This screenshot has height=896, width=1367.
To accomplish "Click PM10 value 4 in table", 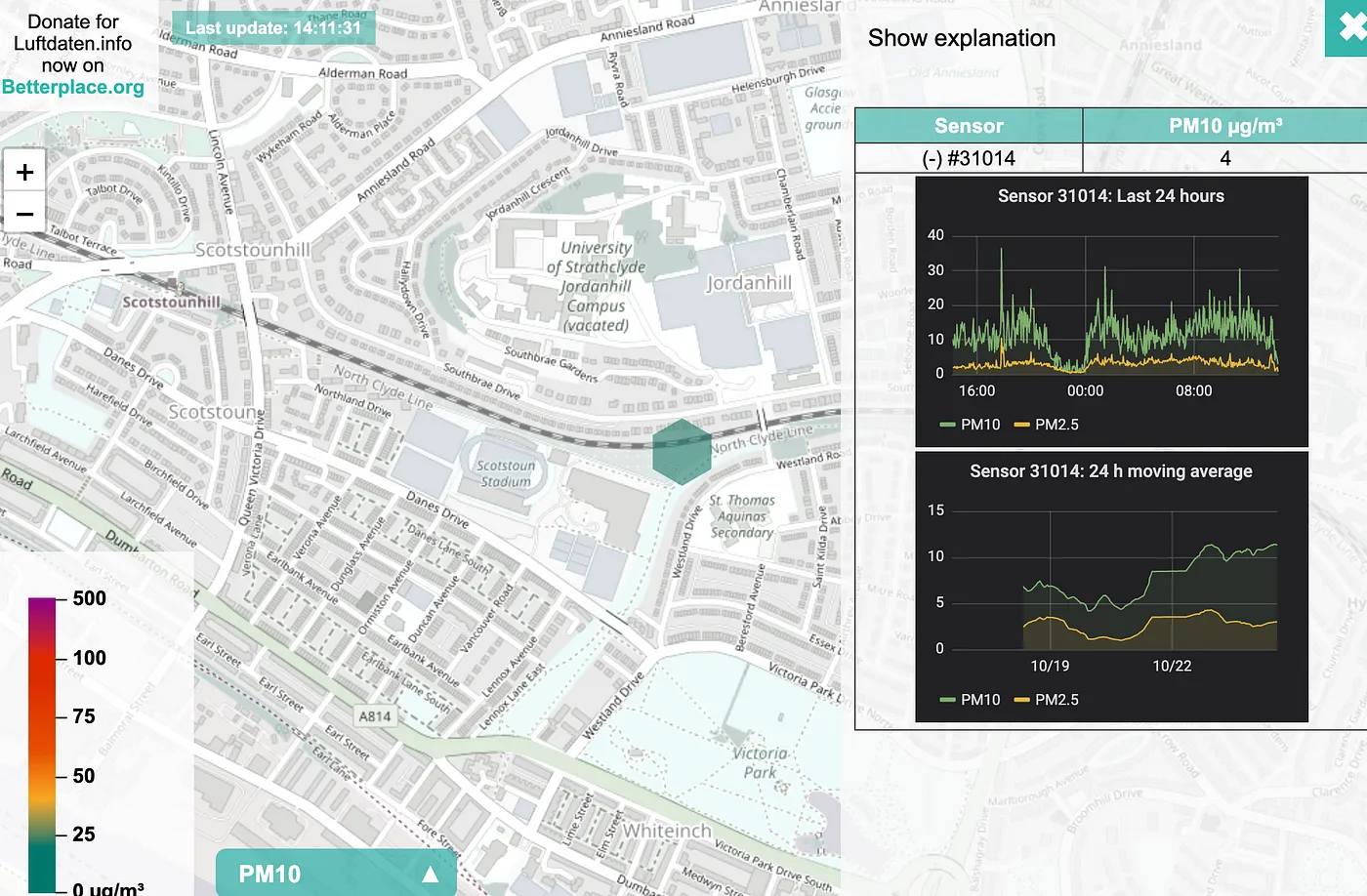I will tap(1225, 158).
